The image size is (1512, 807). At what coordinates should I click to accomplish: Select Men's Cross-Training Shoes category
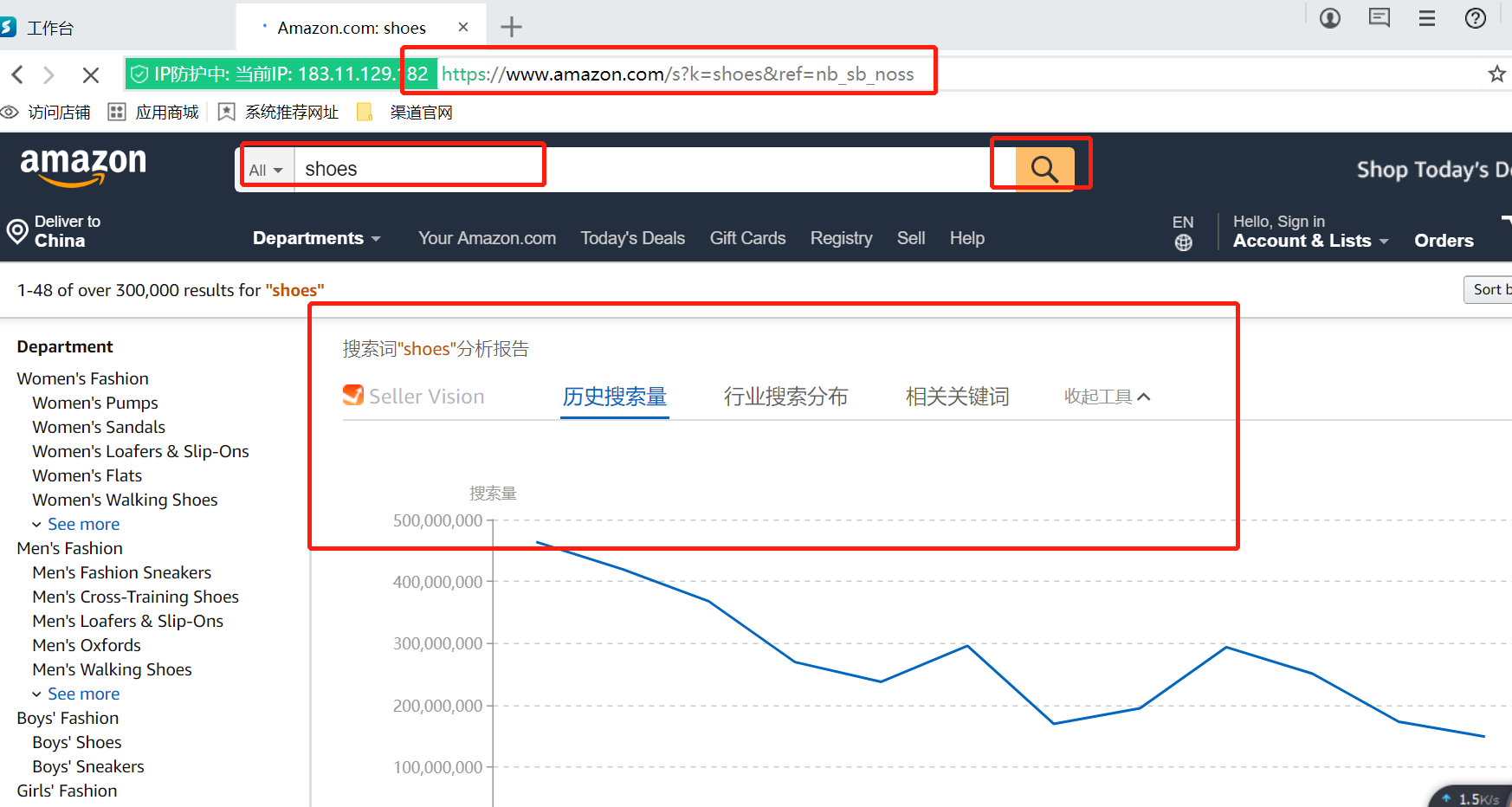pyautogui.click(x=135, y=597)
